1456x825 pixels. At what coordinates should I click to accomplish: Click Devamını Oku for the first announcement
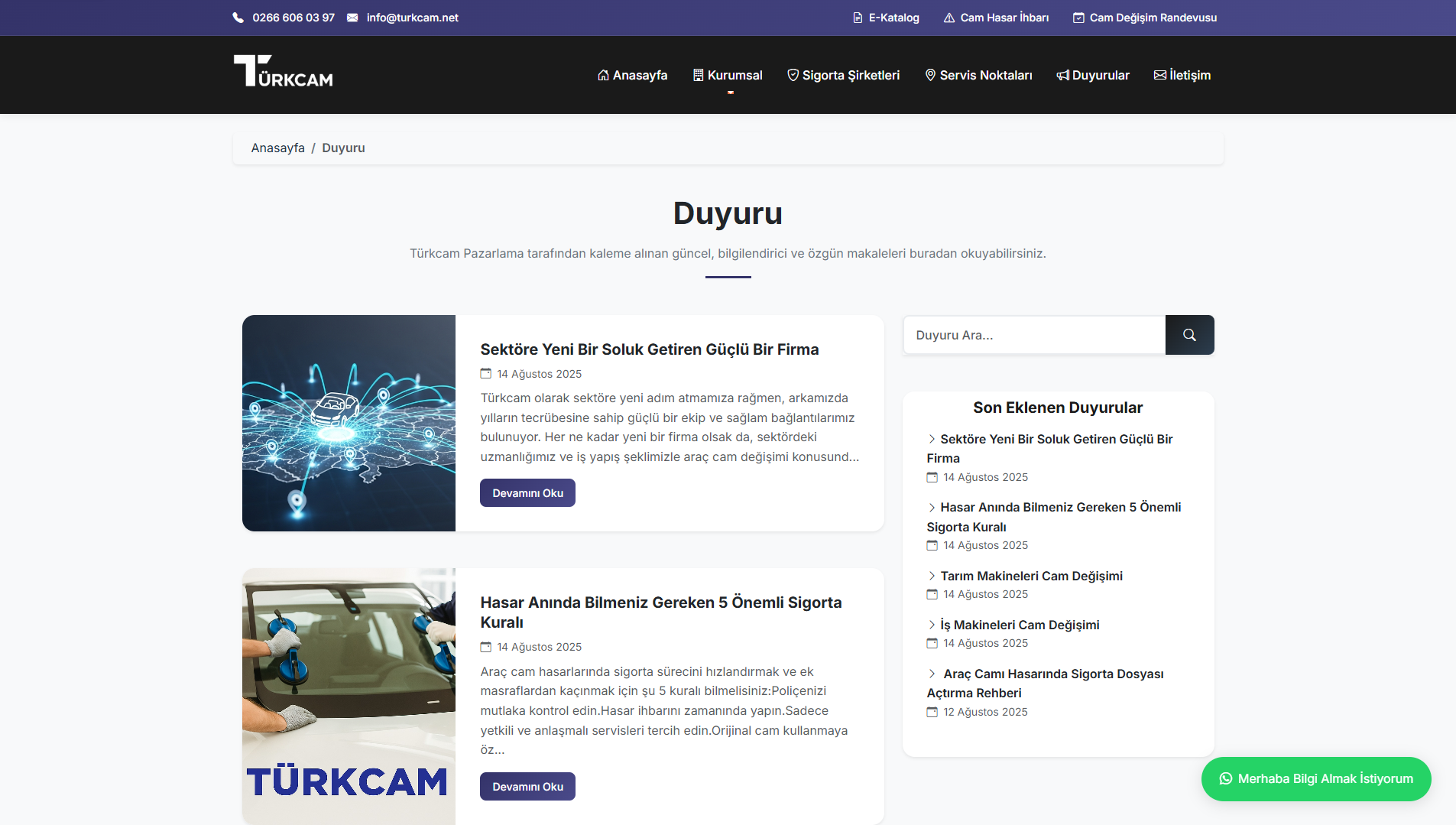pos(527,493)
